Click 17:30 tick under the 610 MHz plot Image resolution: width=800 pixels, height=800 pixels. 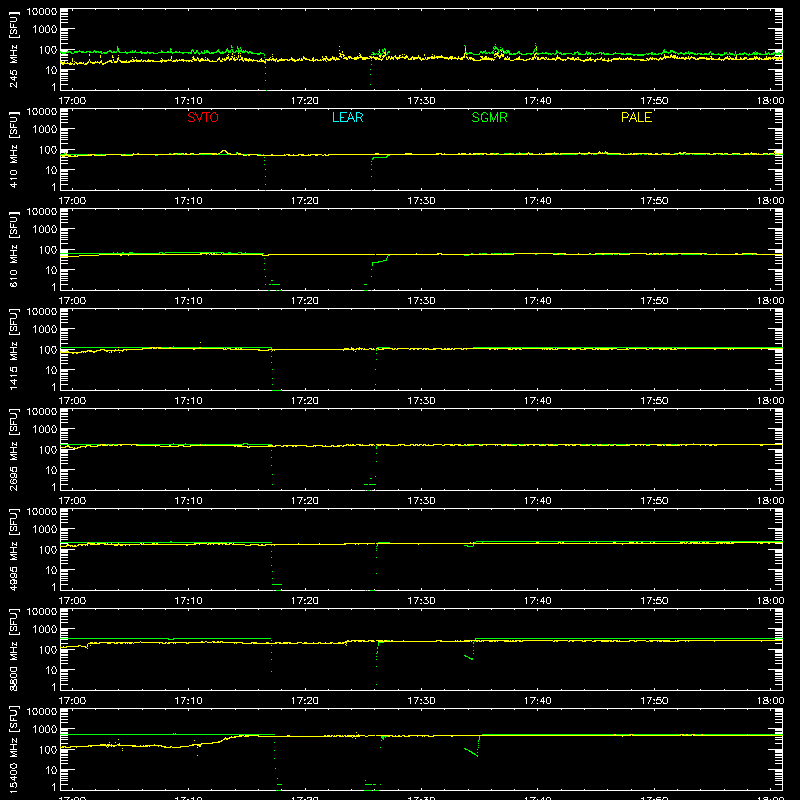pos(421,301)
